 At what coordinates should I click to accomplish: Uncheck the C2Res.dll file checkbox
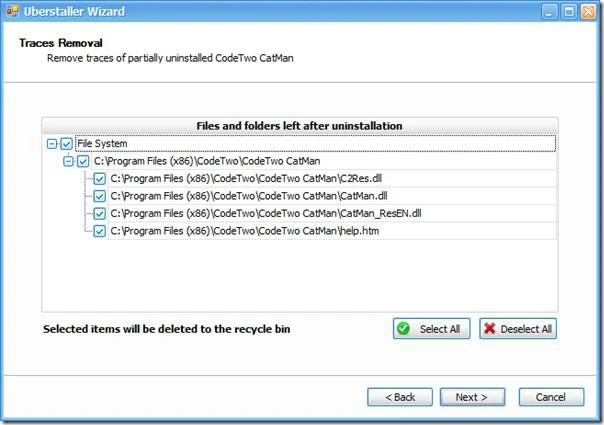99,178
